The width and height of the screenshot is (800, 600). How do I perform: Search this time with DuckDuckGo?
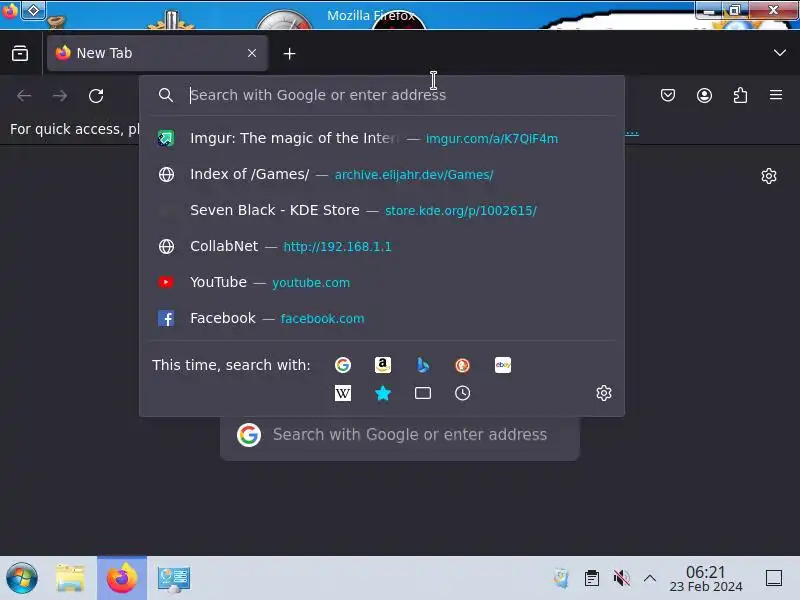click(462, 365)
